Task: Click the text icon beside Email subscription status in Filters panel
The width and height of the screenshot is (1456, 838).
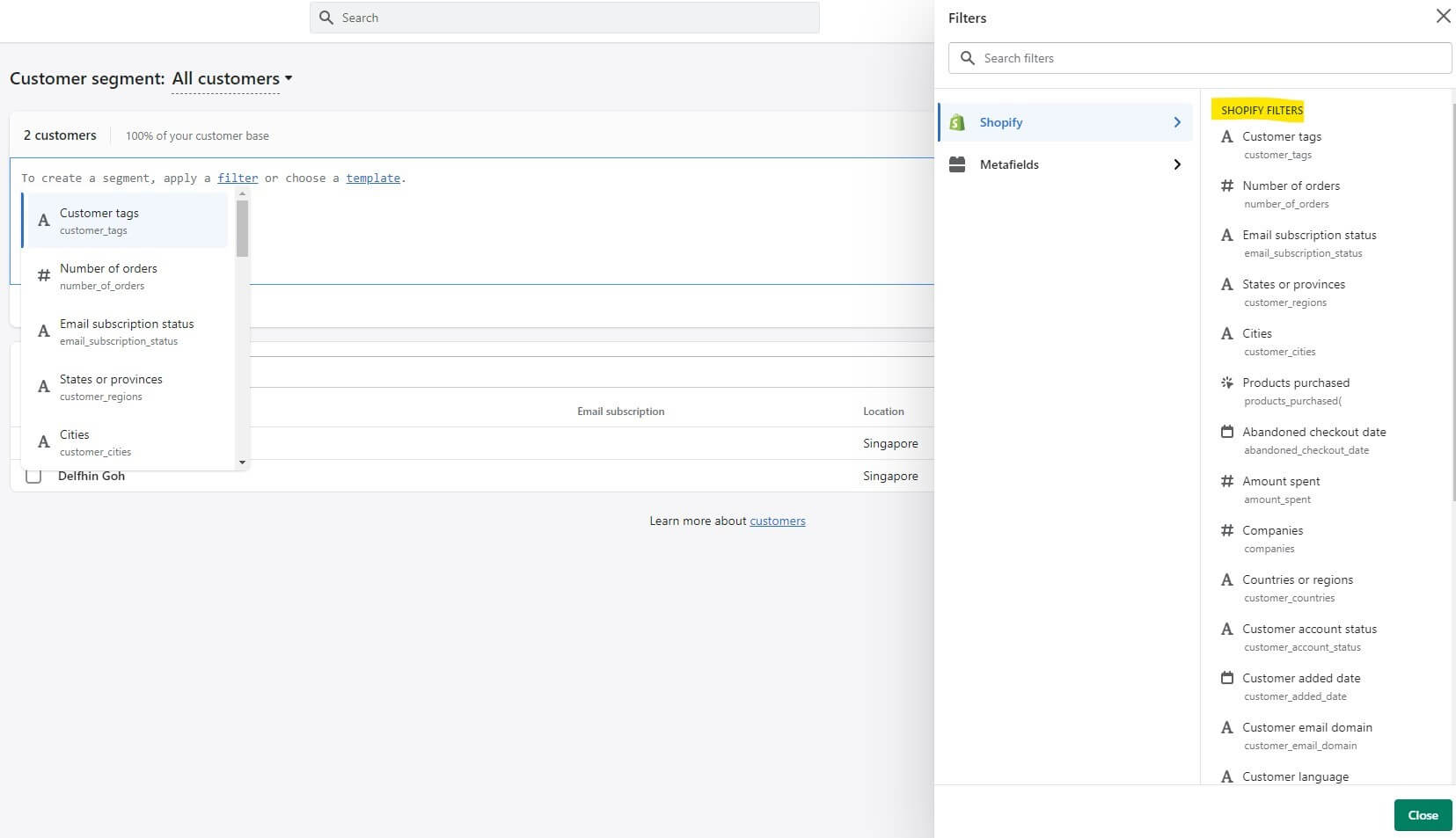Action: coord(1227,235)
